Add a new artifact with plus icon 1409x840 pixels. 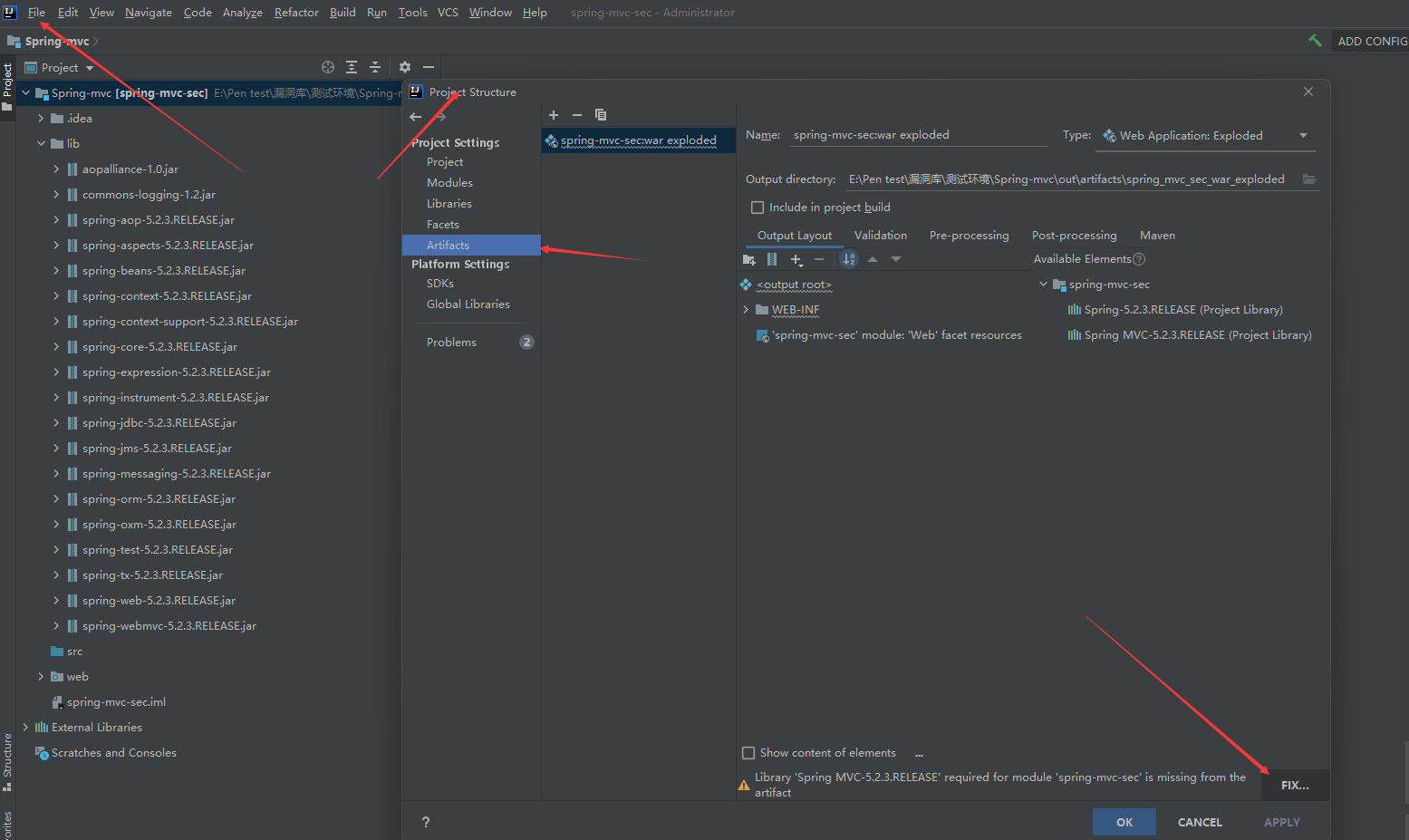(554, 115)
